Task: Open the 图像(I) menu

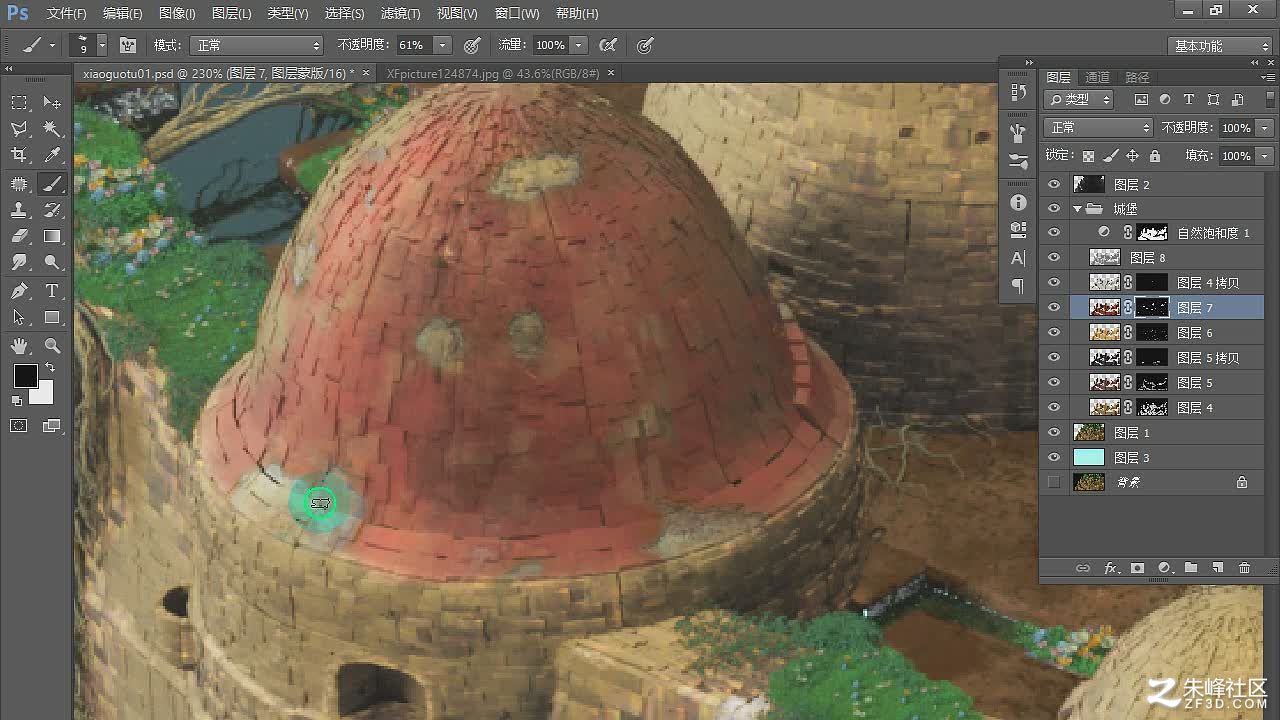Action: point(177,14)
